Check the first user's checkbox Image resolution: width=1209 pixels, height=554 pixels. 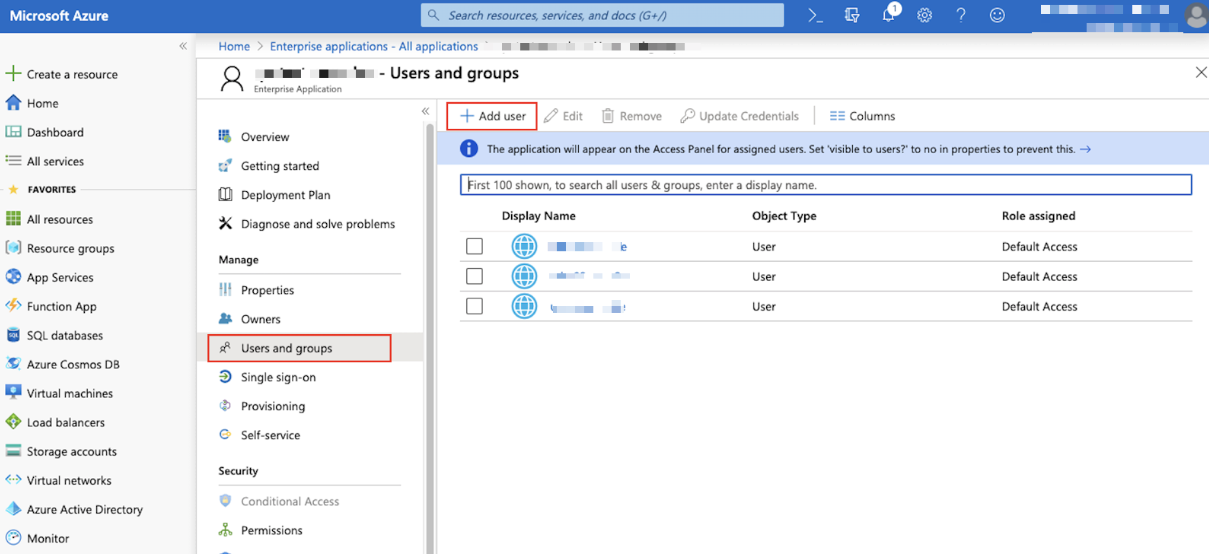point(474,246)
